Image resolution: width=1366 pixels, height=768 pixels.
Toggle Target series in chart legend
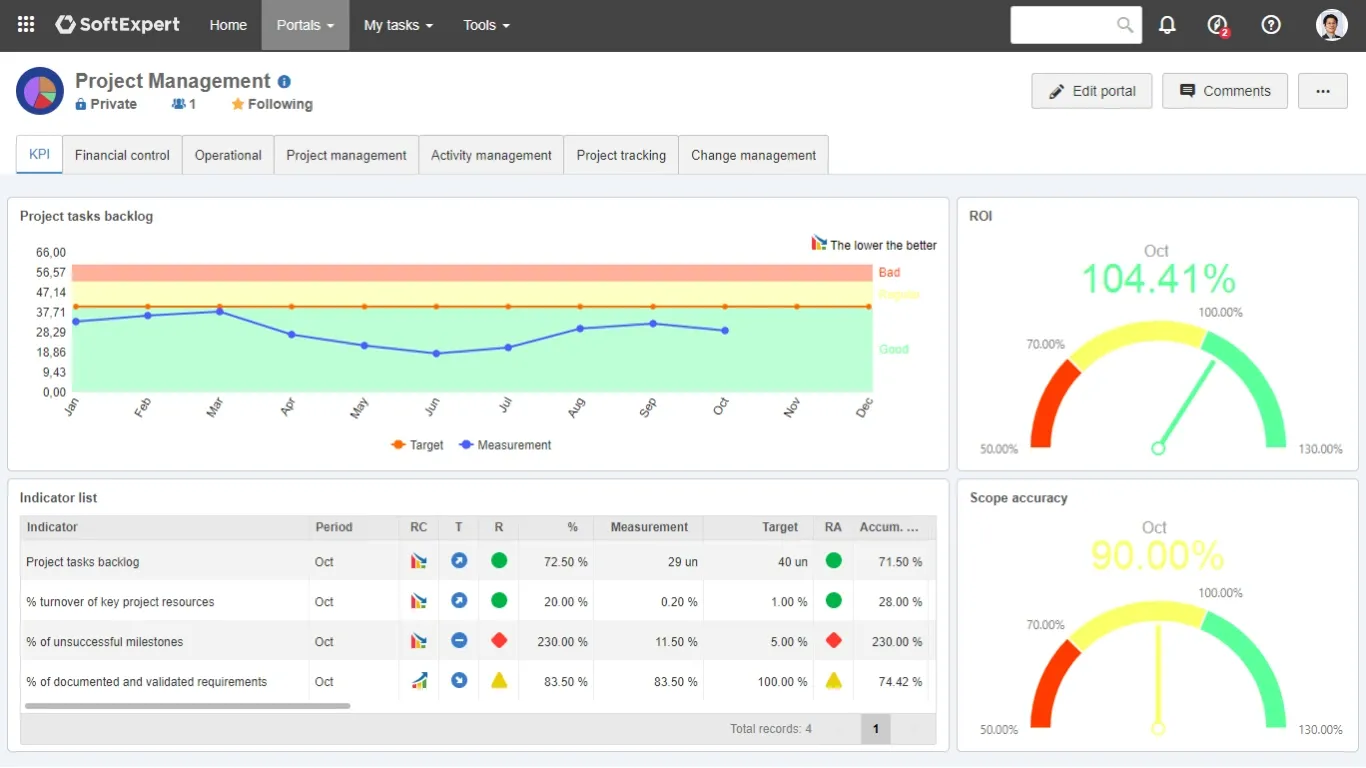coord(417,445)
